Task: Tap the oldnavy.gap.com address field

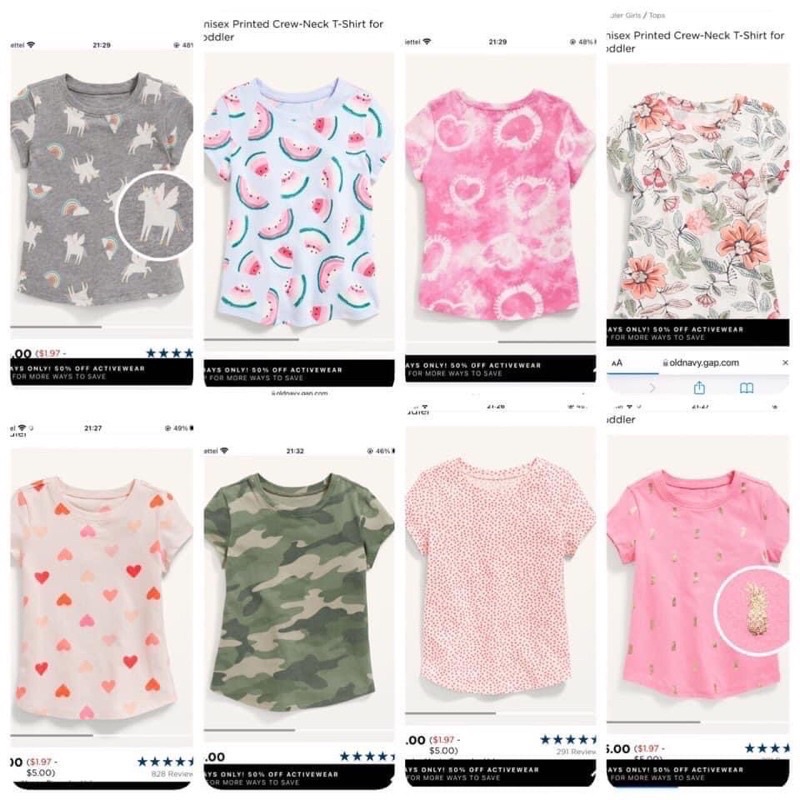Action: click(701, 363)
